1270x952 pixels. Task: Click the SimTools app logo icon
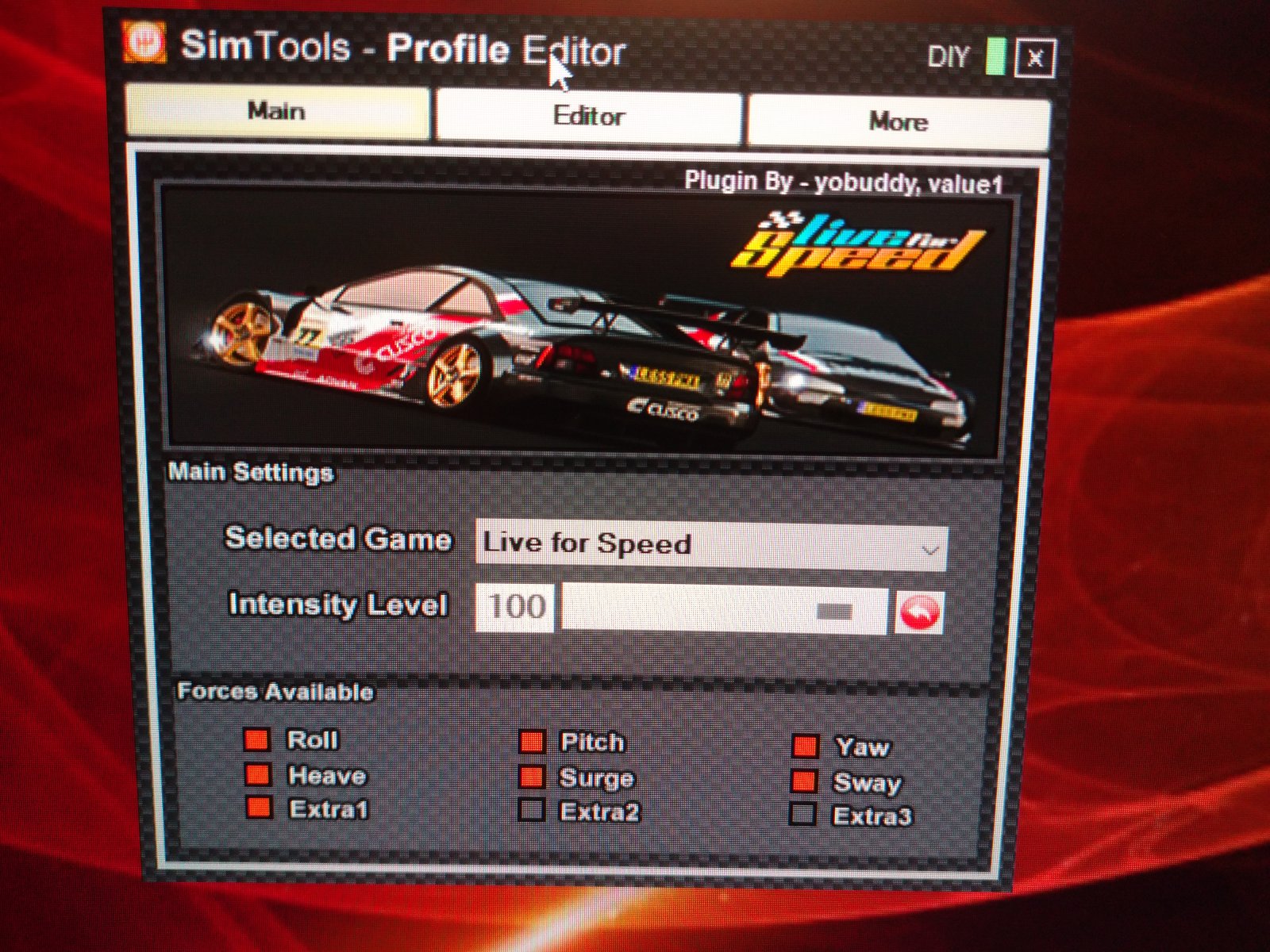pos(144,40)
